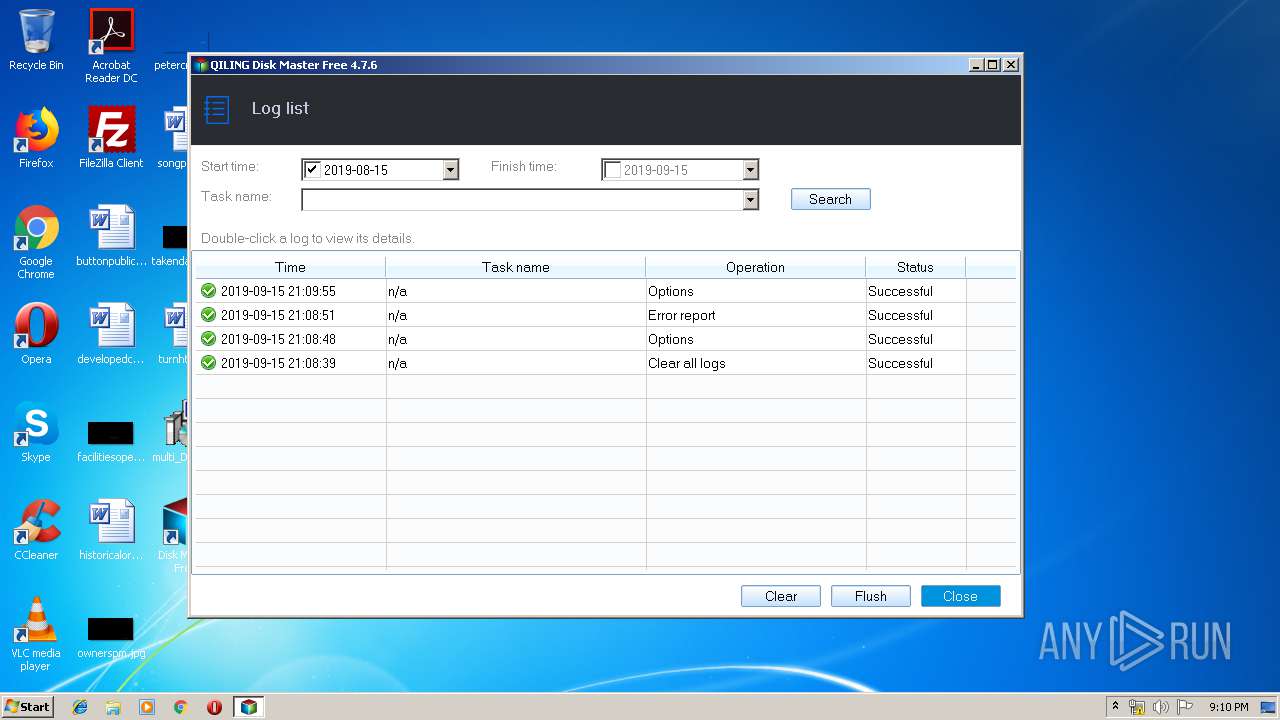The height and width of the screenshot is (720, 1280).
Task: Expand the Task name dropdown list
Action: pos(750,200)
